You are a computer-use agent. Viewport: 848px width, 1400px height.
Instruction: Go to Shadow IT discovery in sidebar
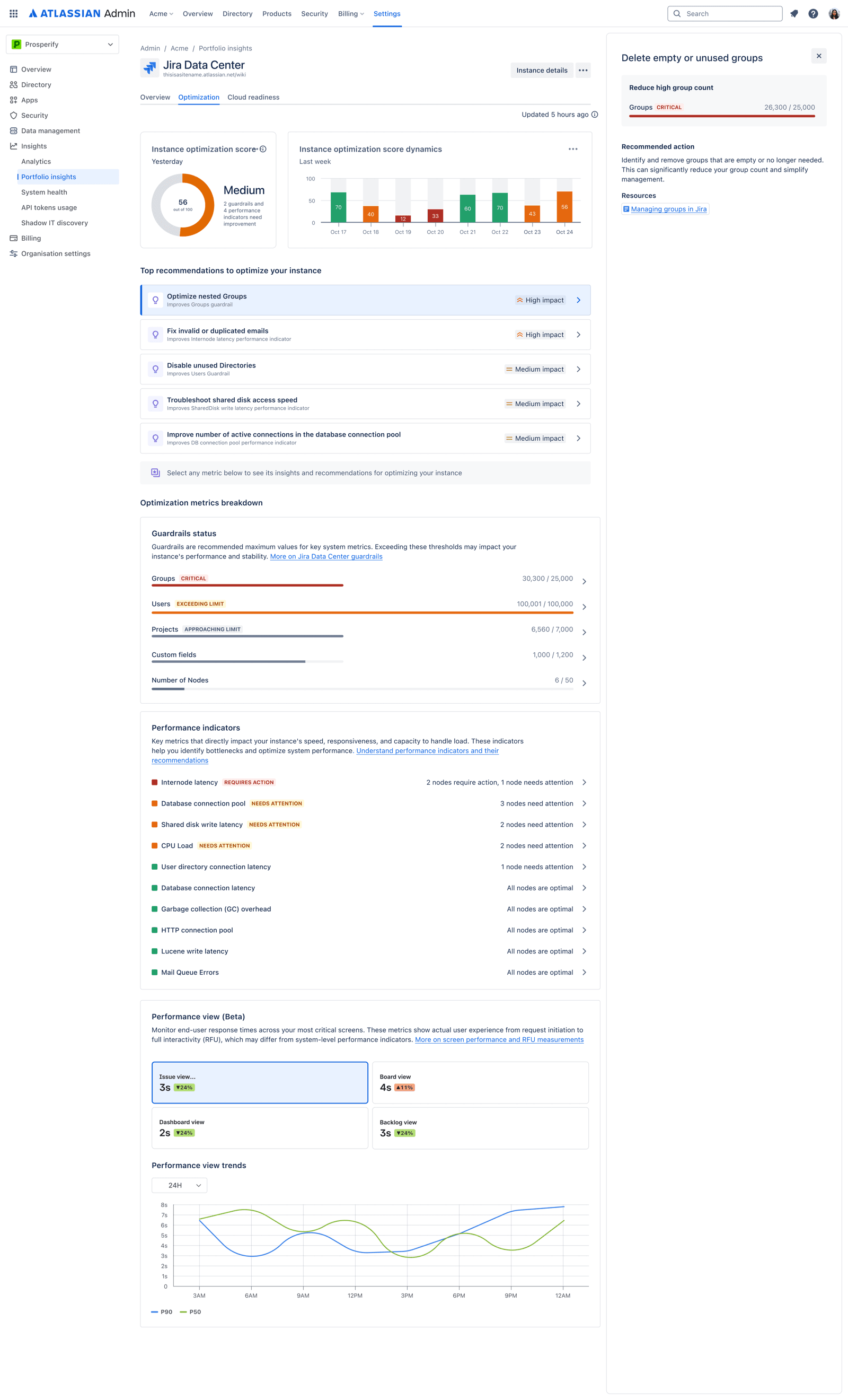(x=55, y=223)
